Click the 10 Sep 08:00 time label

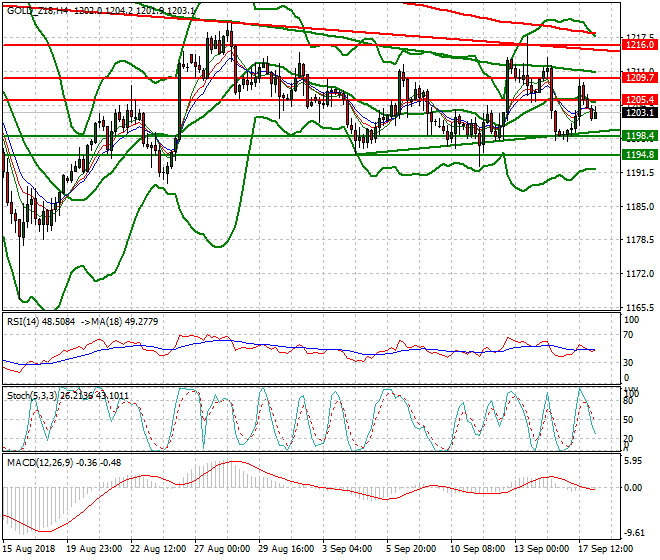(478, 549)
